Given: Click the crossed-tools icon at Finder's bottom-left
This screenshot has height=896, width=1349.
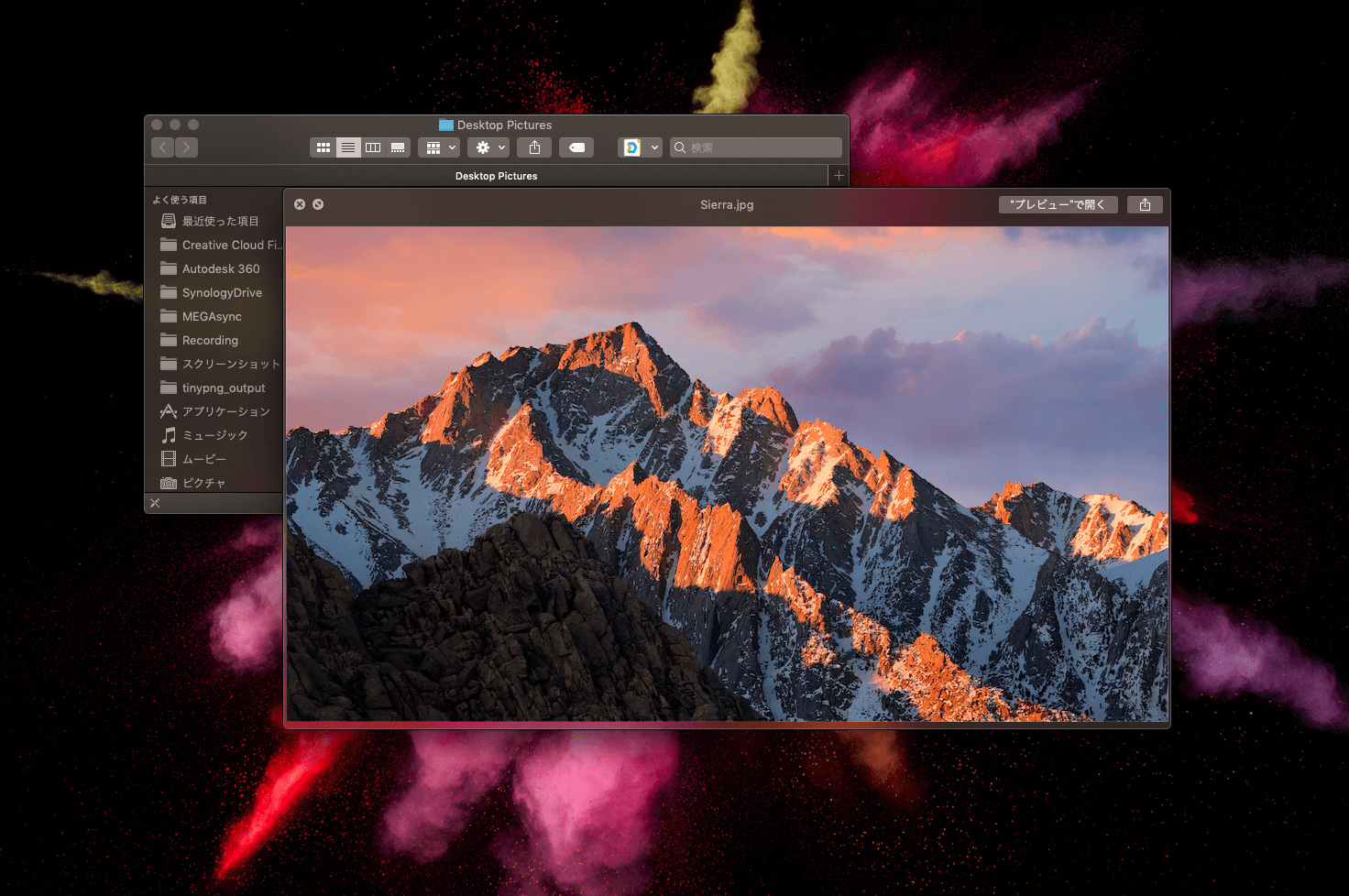Looking at the screenshot, I should pyautogui.click(x=155, y=503).
